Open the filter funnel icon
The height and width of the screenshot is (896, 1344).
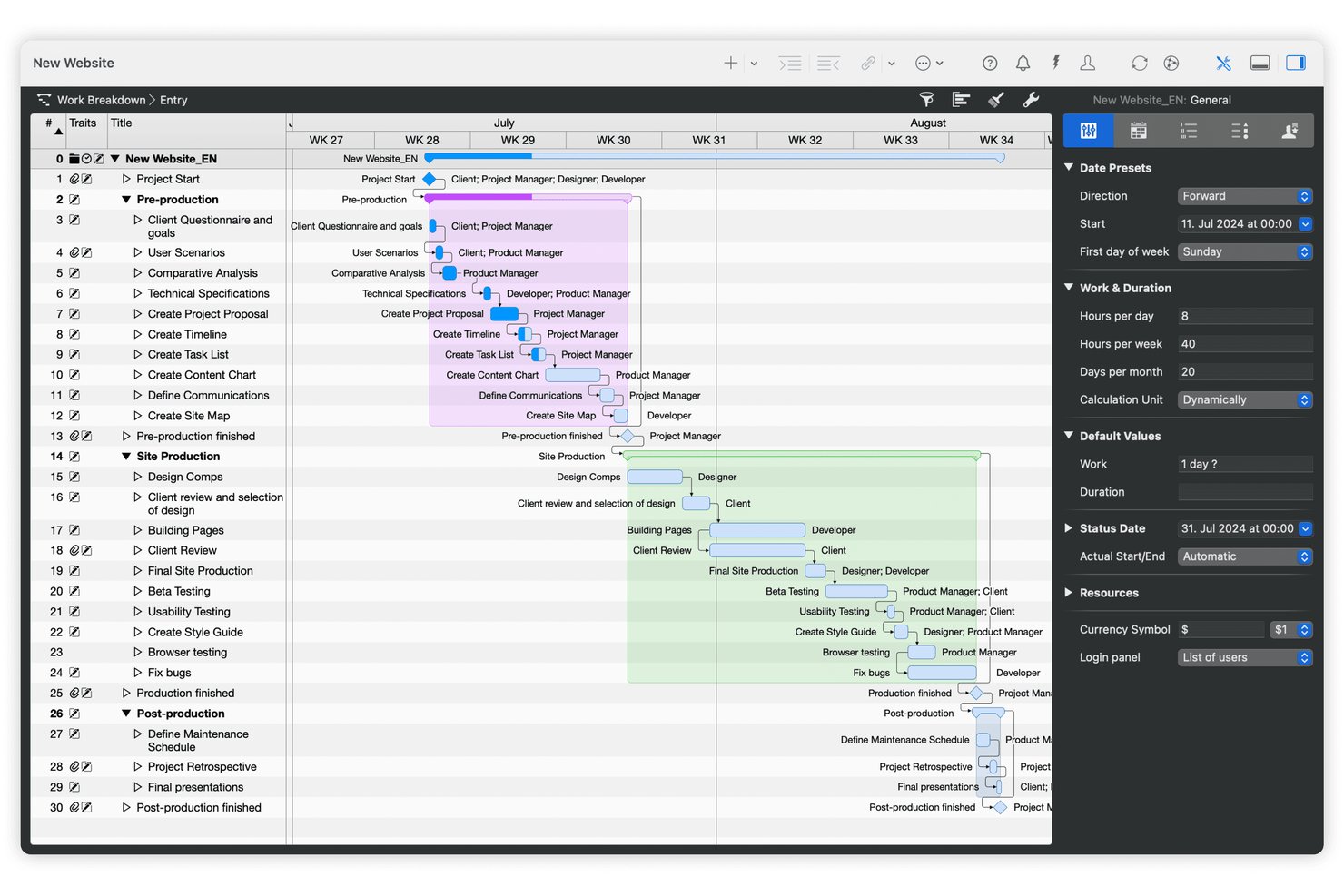tap(926, 100)
